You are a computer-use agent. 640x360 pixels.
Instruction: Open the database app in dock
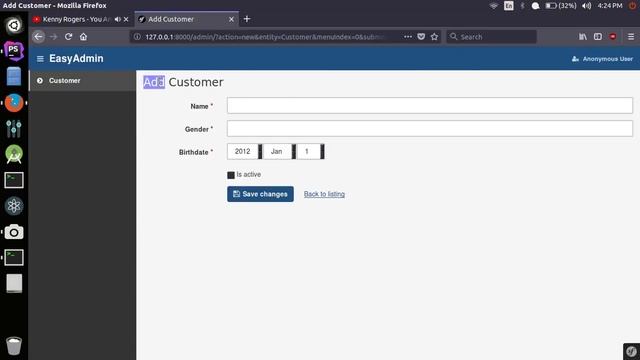(x=14, y=77)
